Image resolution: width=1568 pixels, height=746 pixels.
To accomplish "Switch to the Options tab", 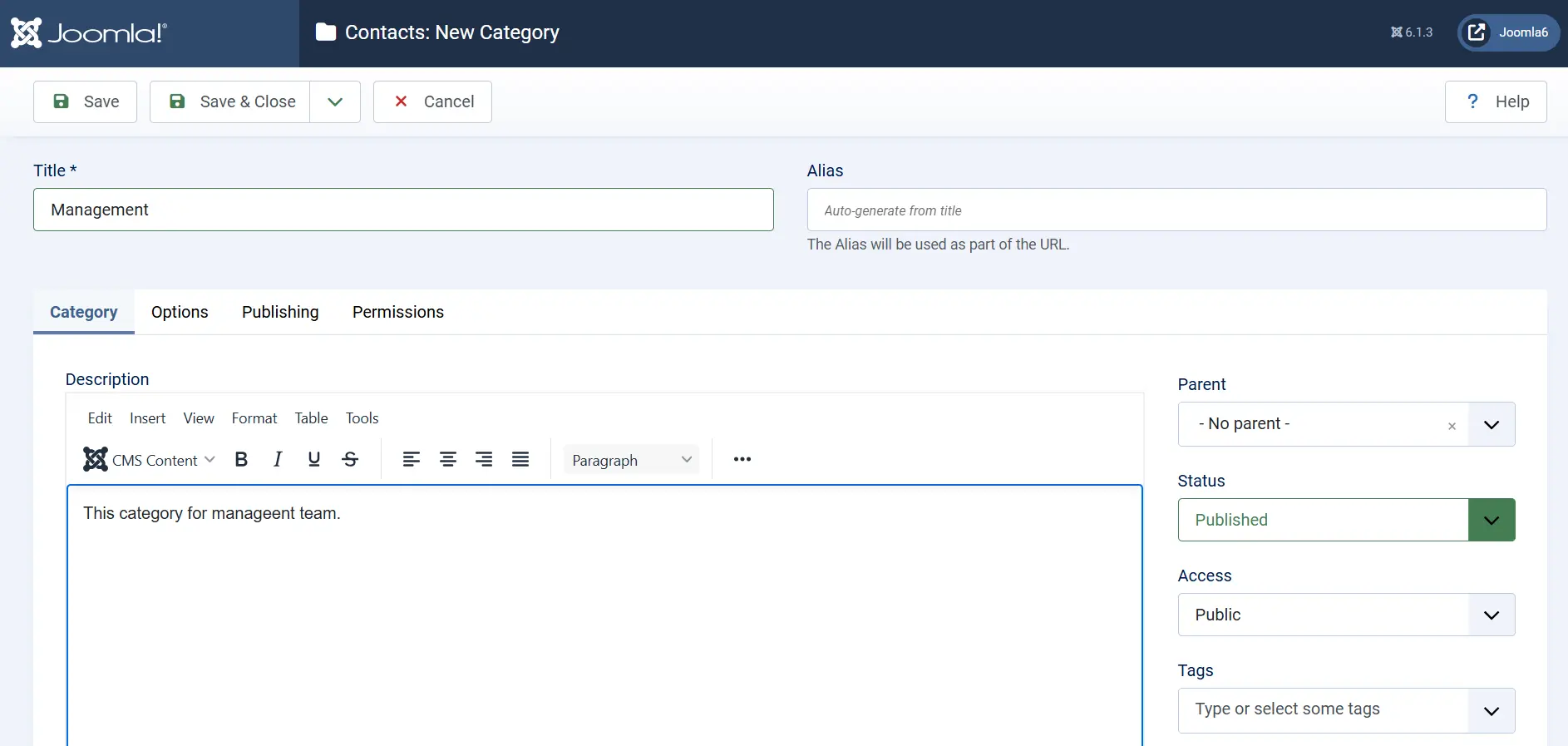I will click(180, 312).
